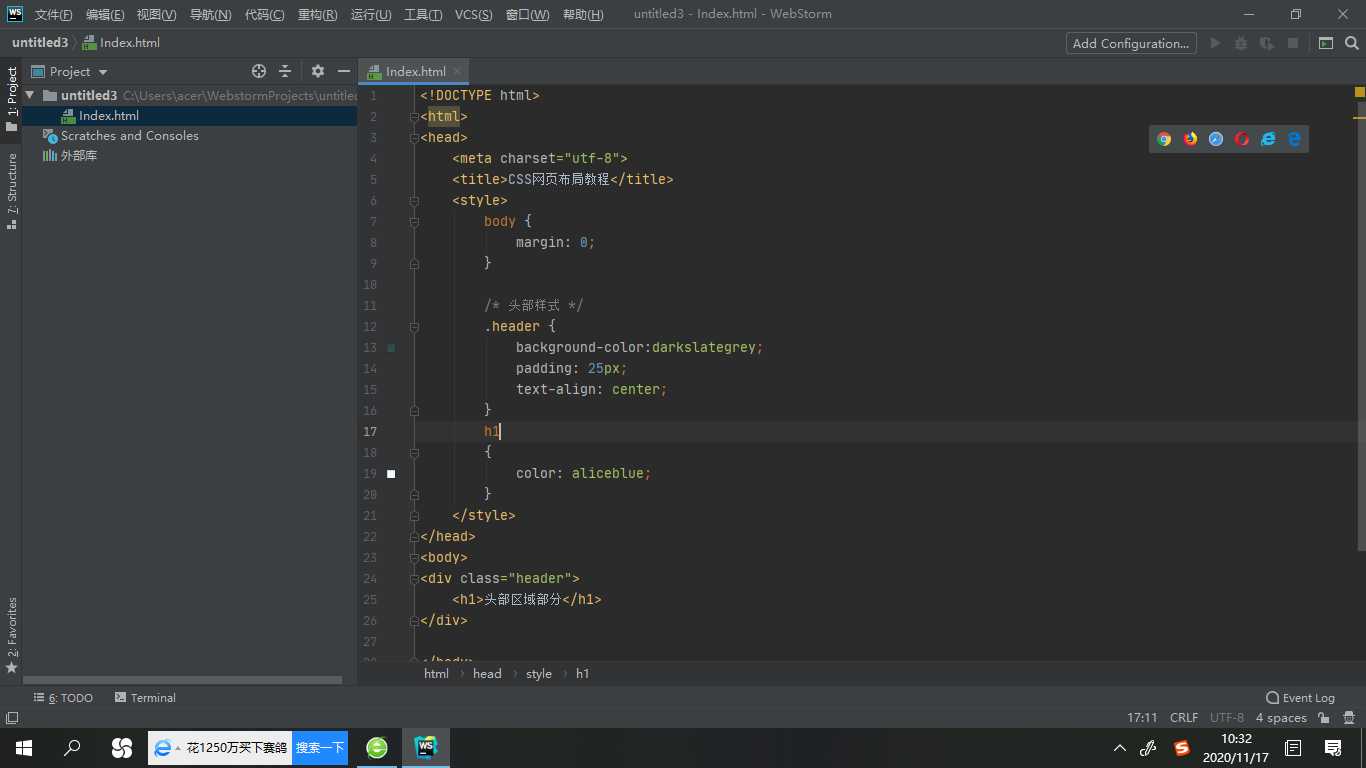The width and height of the screenshot is (1366, 768).
Task: Close the Index.html editor tab
Action: click(458, 71)
